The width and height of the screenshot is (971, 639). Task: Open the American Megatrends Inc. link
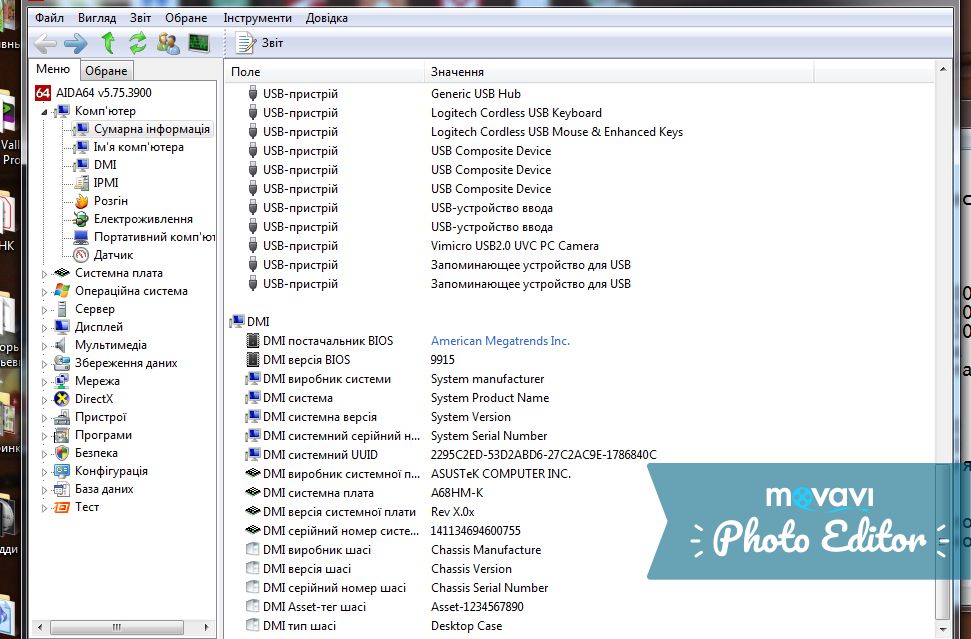click(500, 341)
